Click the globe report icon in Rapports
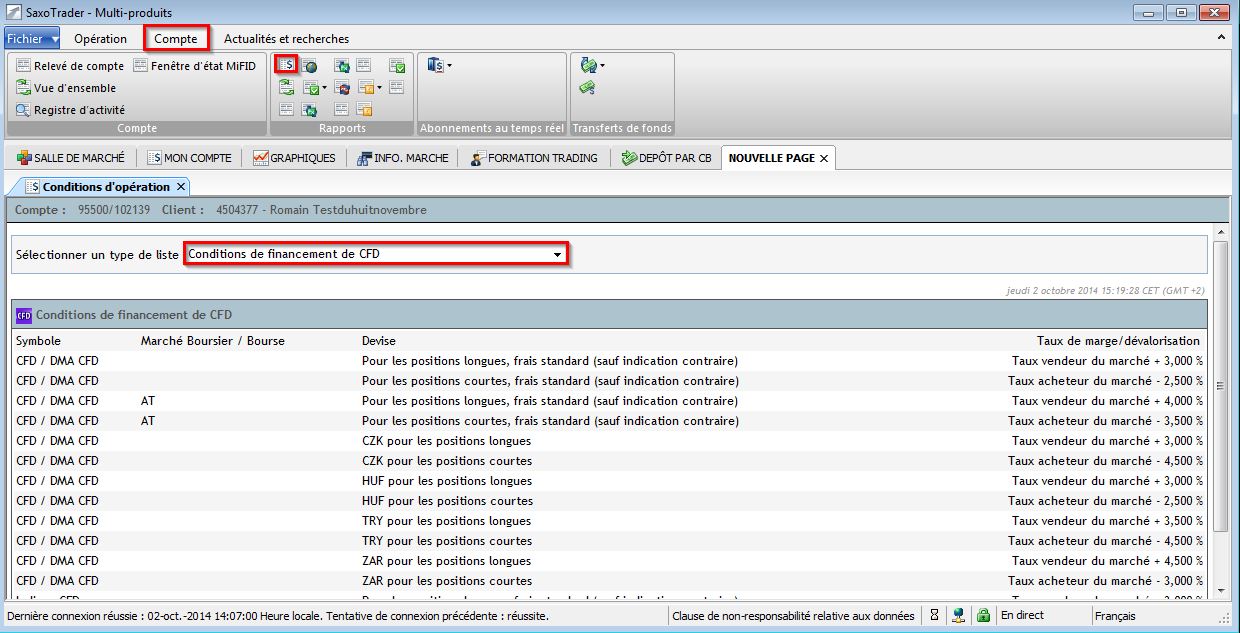 [x=310, y=66]
